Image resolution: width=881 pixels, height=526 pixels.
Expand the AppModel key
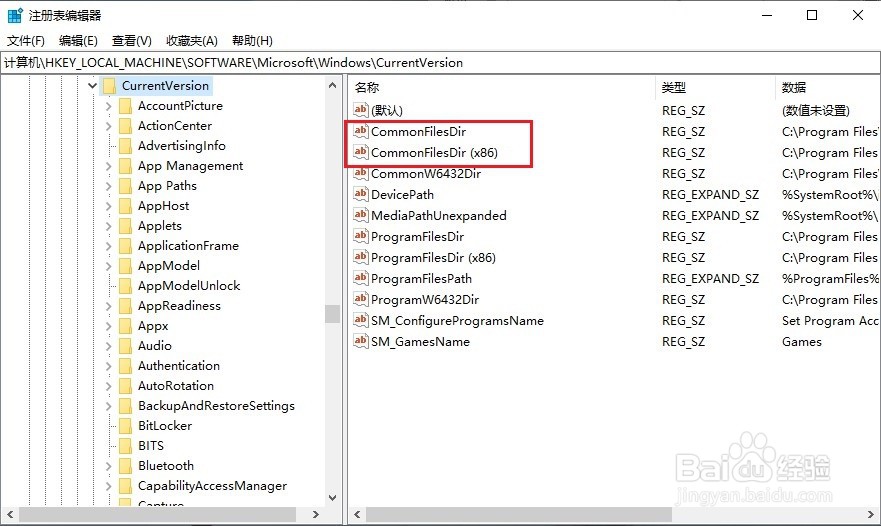point(108,266)
